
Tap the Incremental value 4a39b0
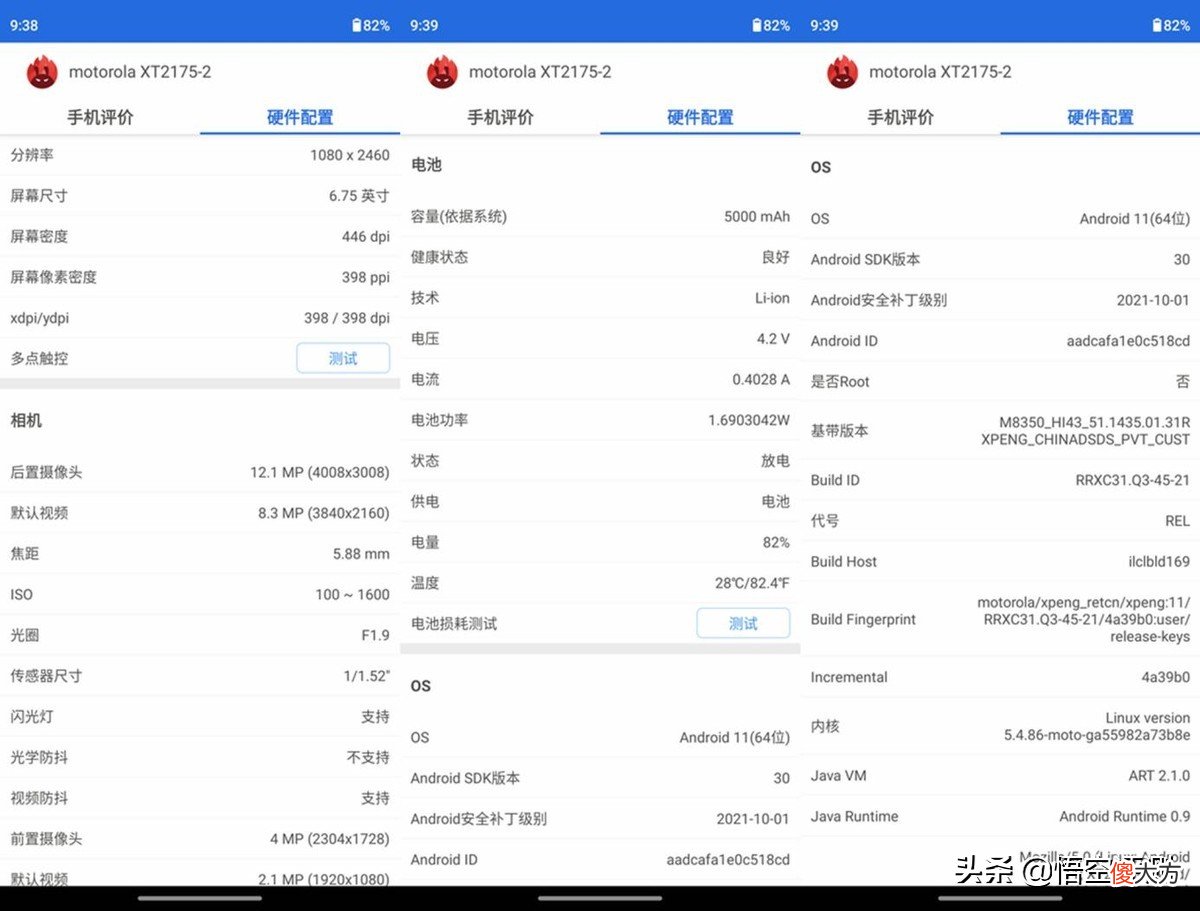[1166, 677]
